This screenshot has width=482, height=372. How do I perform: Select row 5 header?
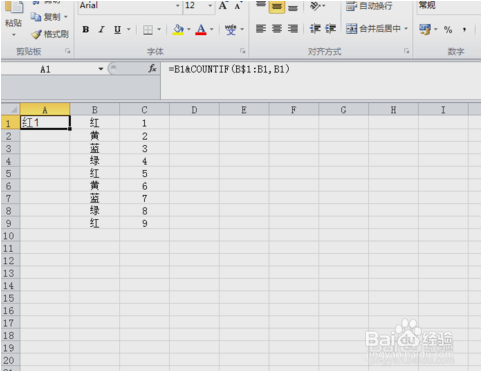(10, 174)
